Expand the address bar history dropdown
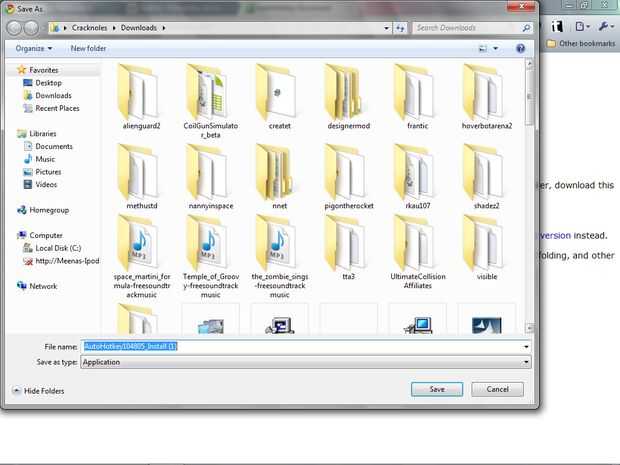This screenshot has width=620, height=465. [386, 28]
